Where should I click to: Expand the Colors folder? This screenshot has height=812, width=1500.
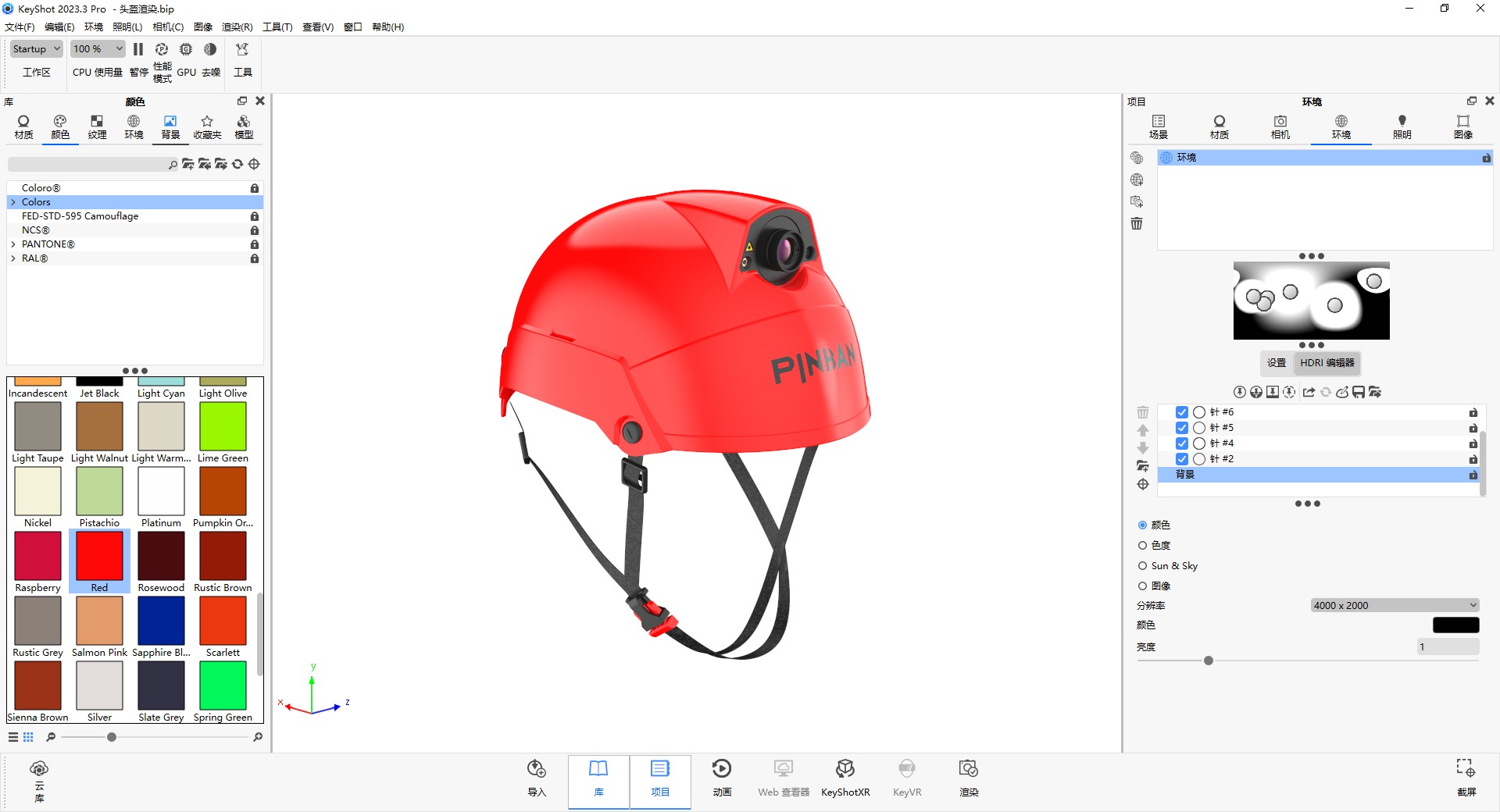tap(13, 202)
